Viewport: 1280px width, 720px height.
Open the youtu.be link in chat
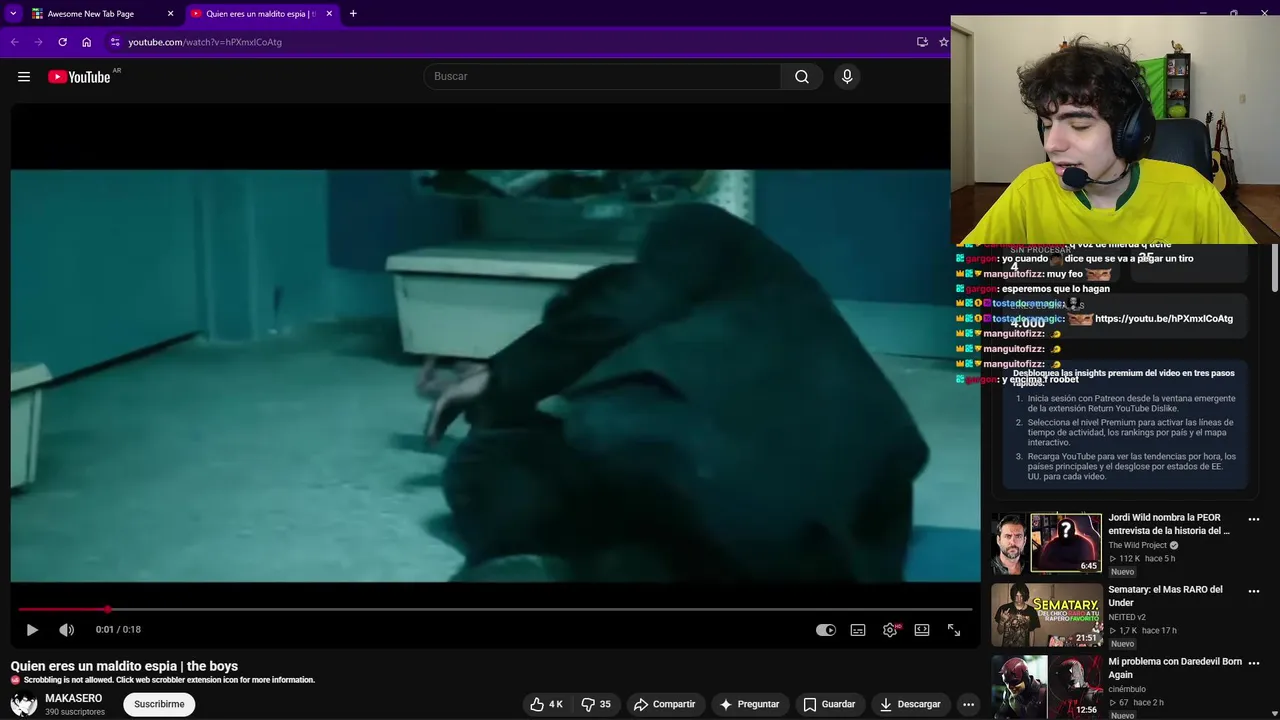(1164, 319)
